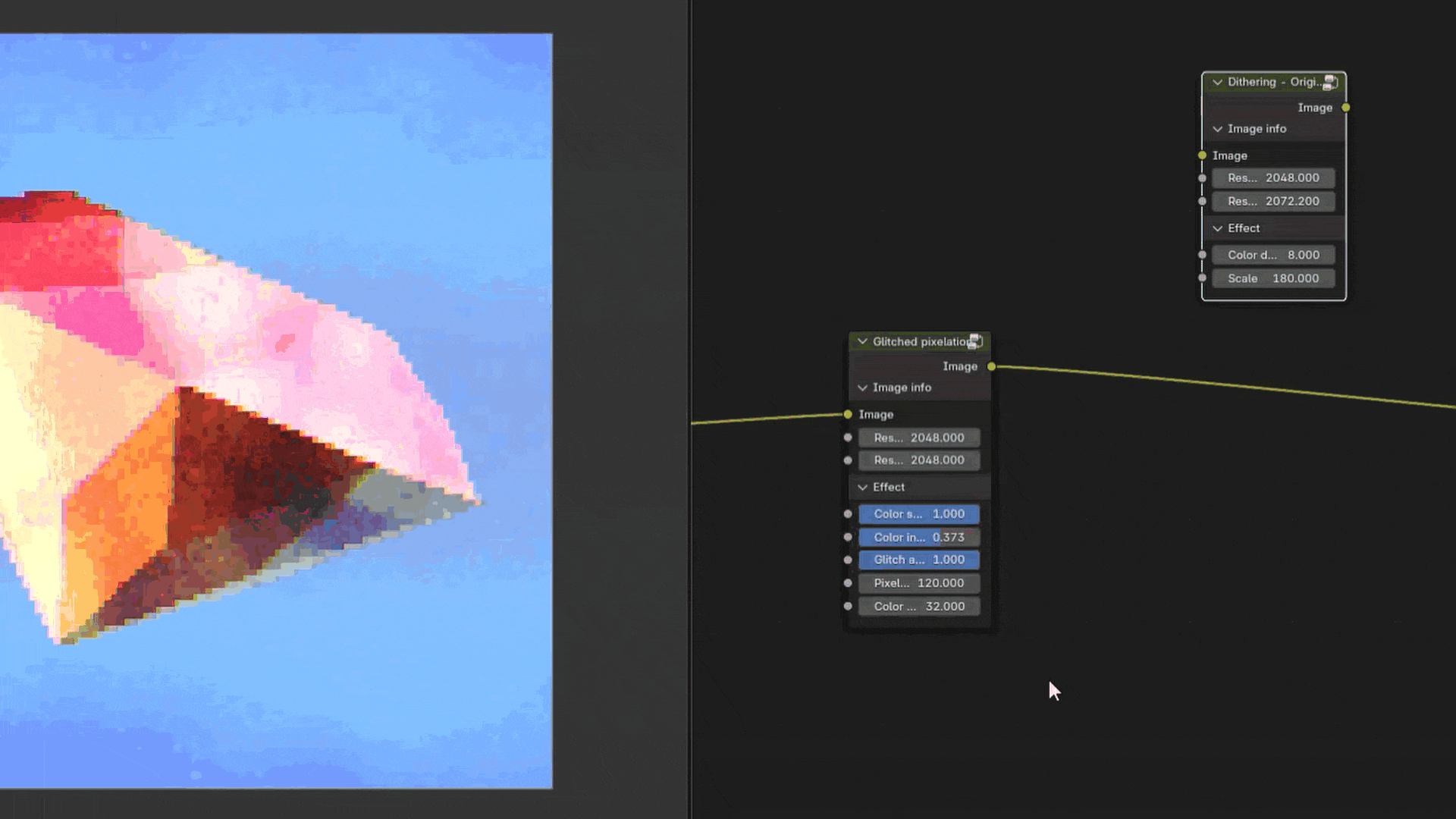Click the Image input socket of Glitched pixelation node

pyautogui.click(x=848, y=414)
